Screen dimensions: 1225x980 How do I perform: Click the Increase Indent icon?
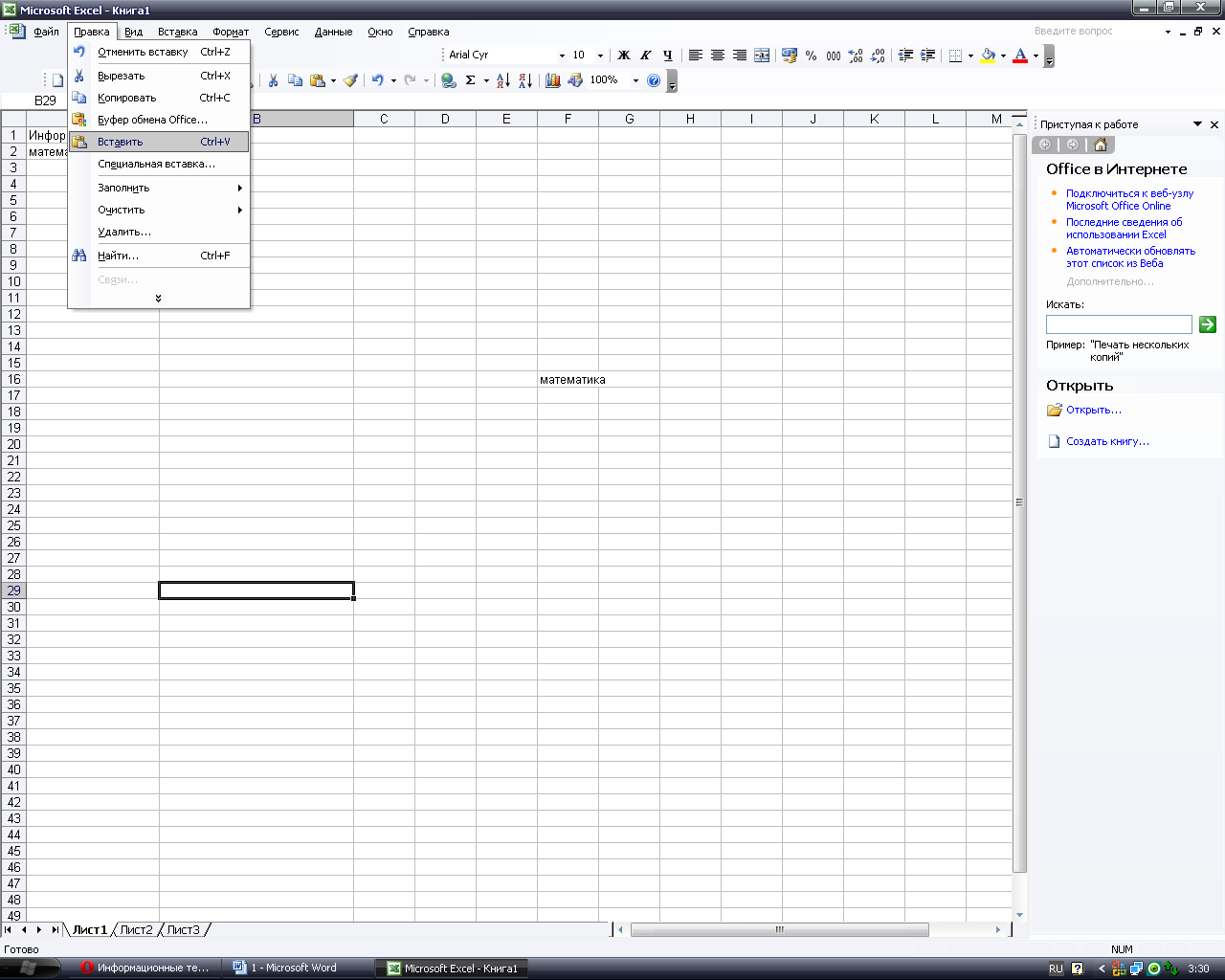click(927, 56)
